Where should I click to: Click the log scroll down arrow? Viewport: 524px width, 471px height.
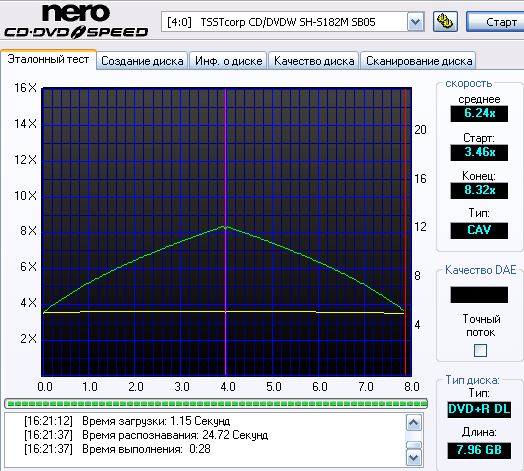414,457
